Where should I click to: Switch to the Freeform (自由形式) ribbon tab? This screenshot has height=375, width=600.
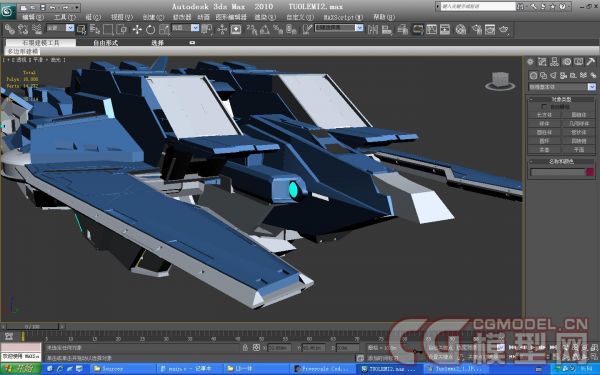(x=106, y=43)
